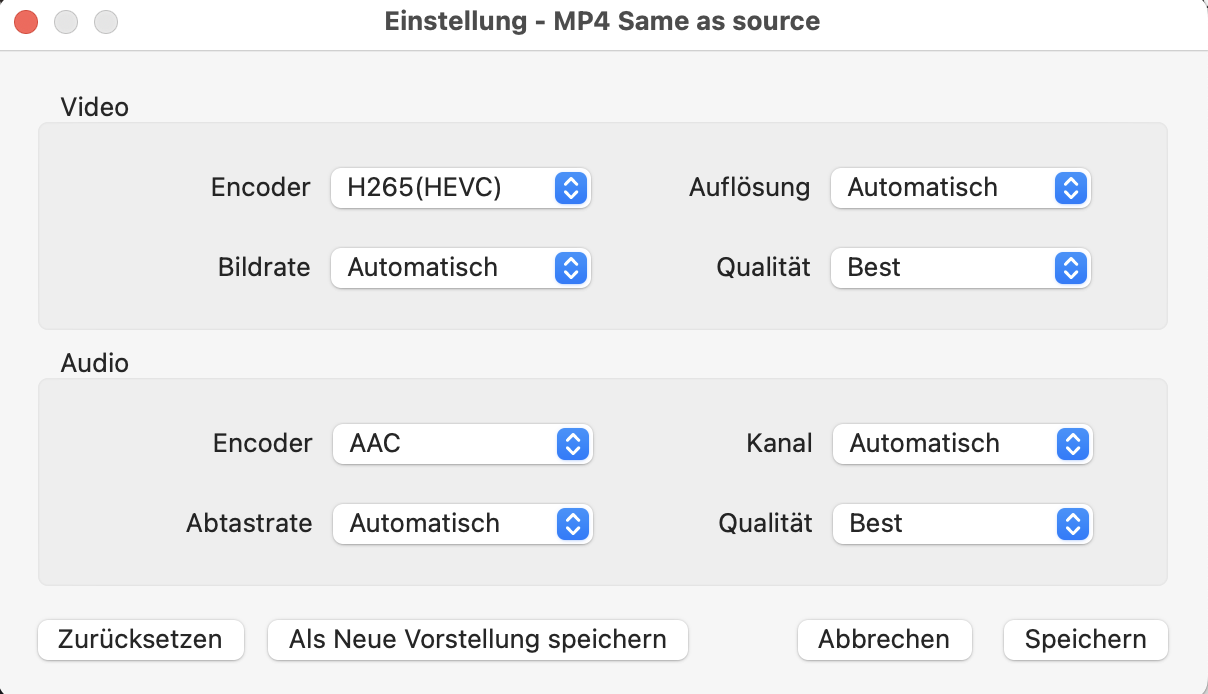Cancel the settings with Abbrechen
The height and width of the screenshot is (694, 1208).
pyautogui.click(x=884, y=640)
